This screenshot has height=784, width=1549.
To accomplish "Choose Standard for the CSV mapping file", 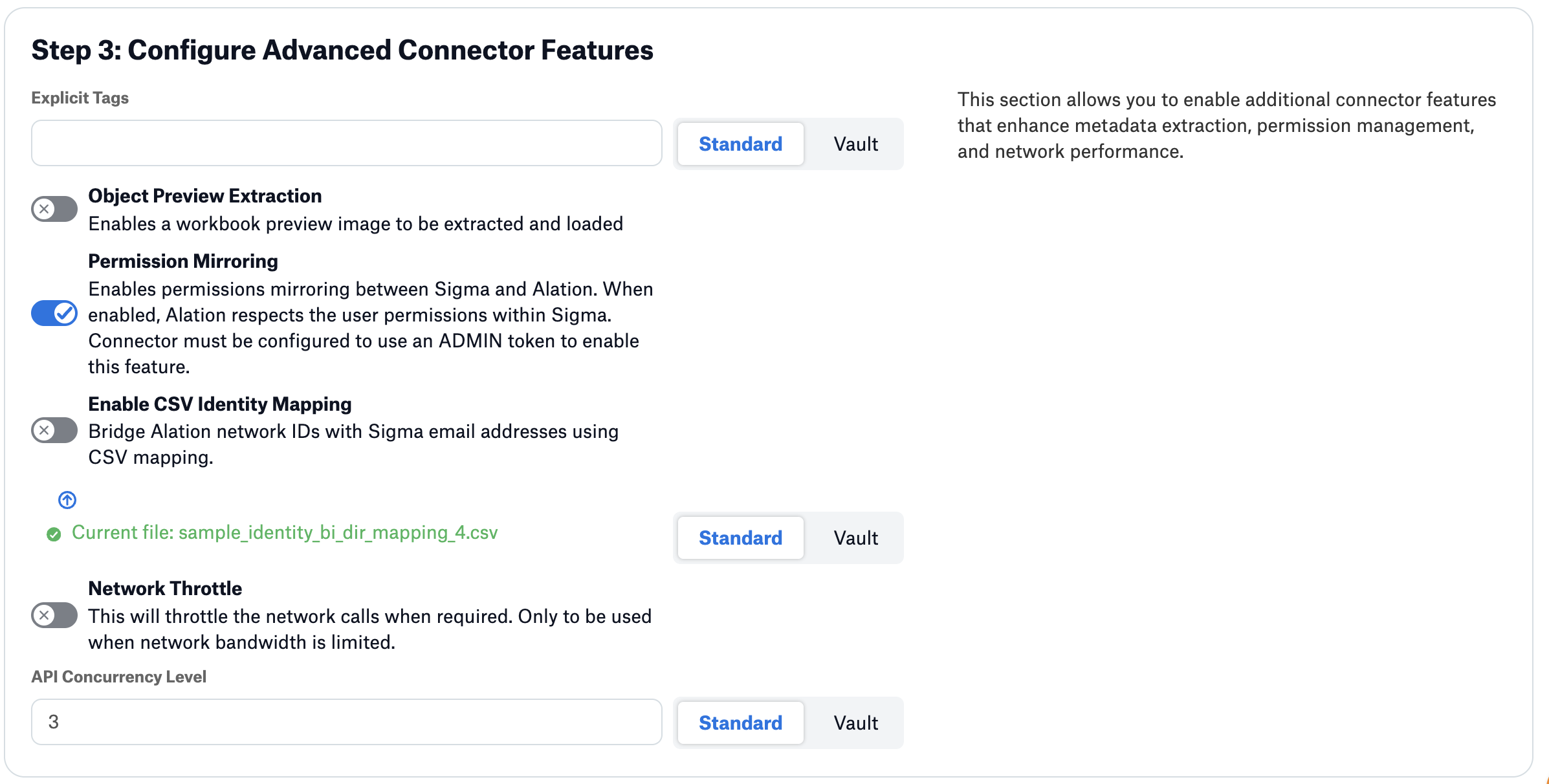I will 740,538.
